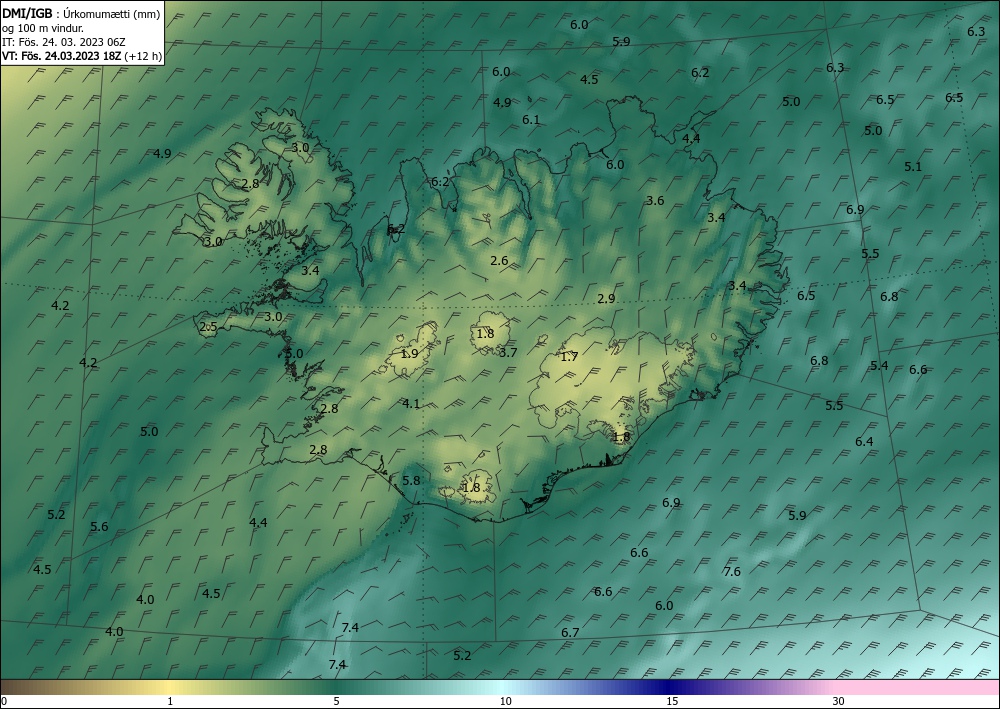This screenshot has height=709, width=1000.
Task: Click the 7.6 precipitation value on the map
Action: (732, 571)
